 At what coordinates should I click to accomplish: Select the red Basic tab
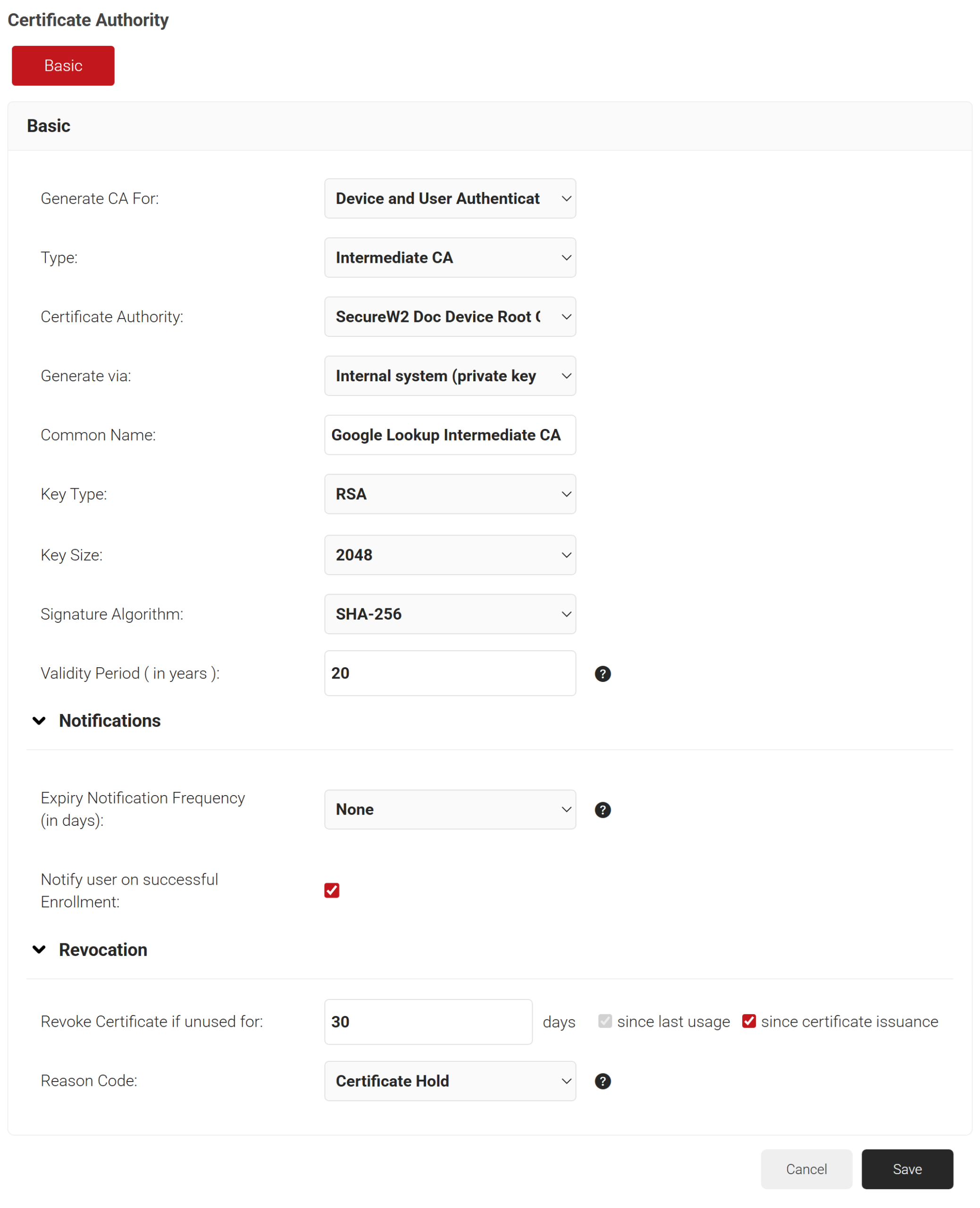coord(63,66)
